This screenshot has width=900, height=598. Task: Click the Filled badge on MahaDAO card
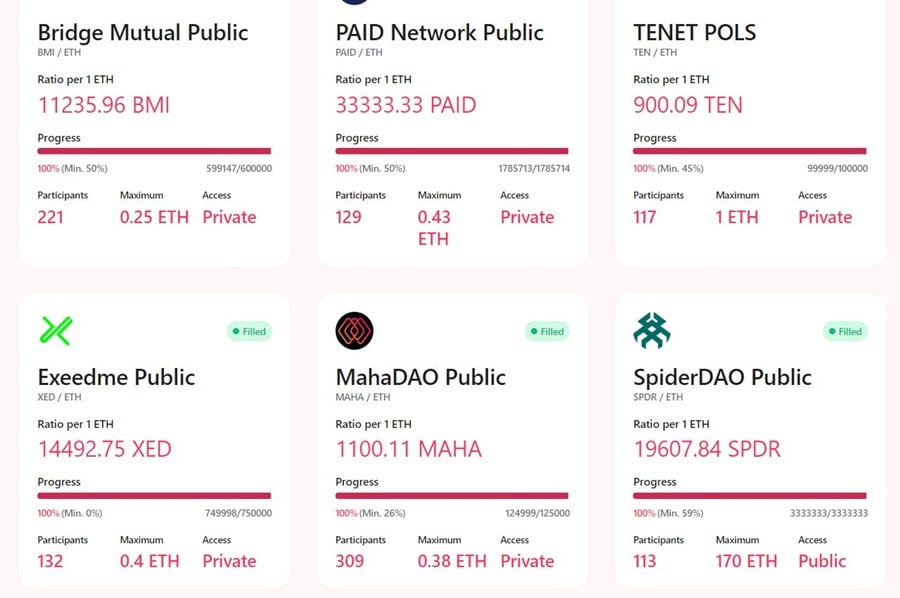[547, 331]
